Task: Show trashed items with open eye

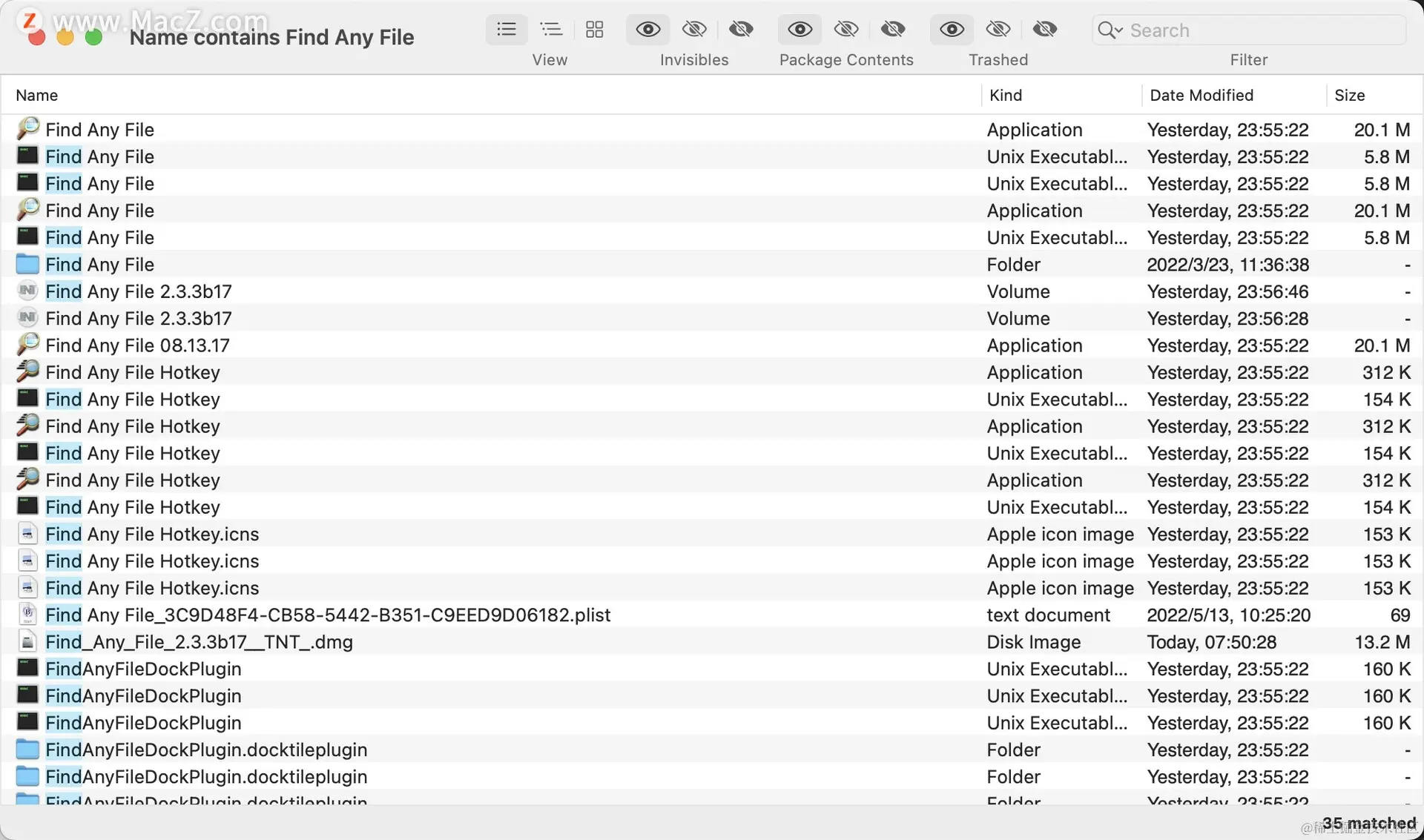Action: point(952,30)
